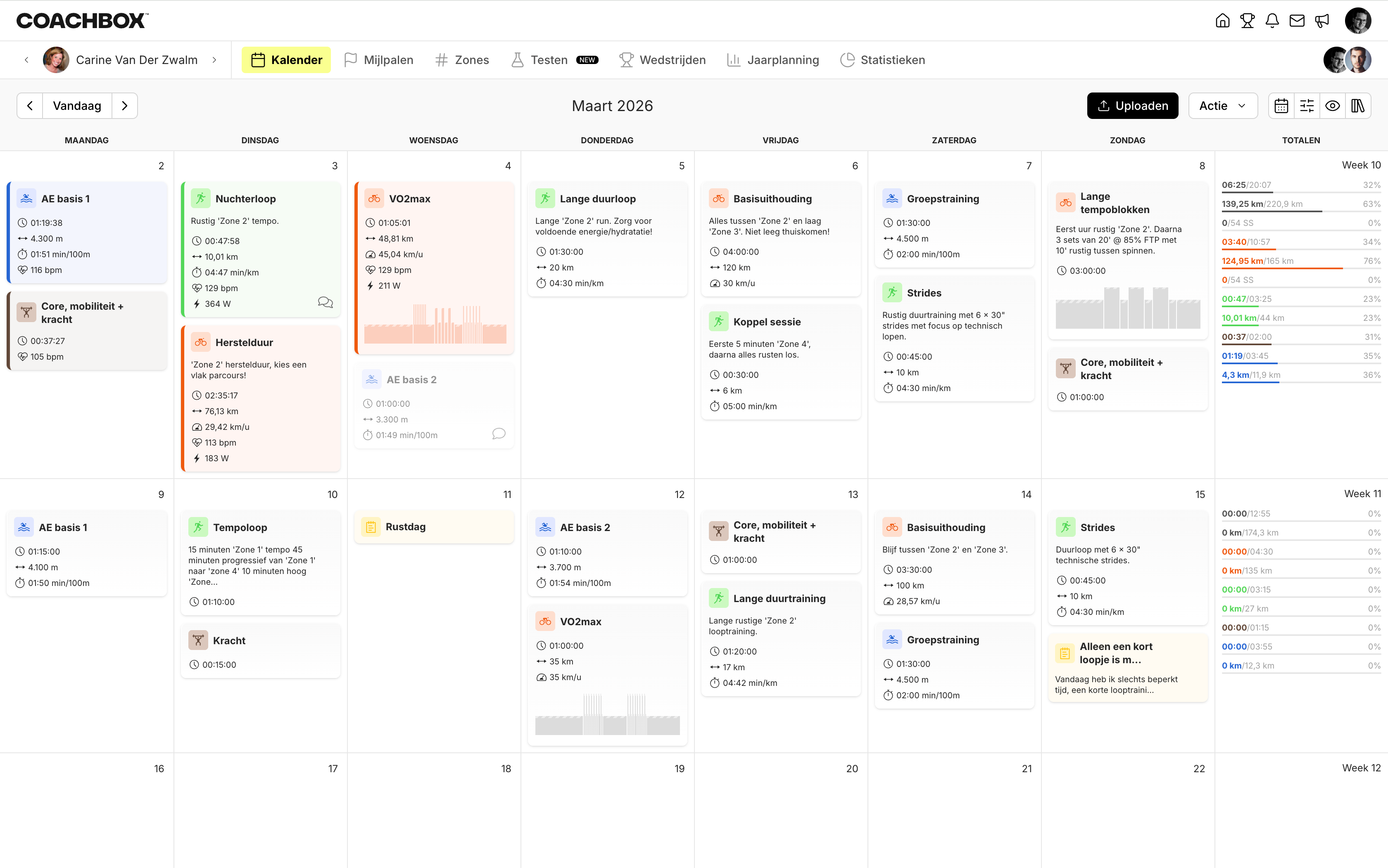
Task: Open the comment bubble on Nuchterloop workout
Action: pyautogui.click(x=326, y=303)
